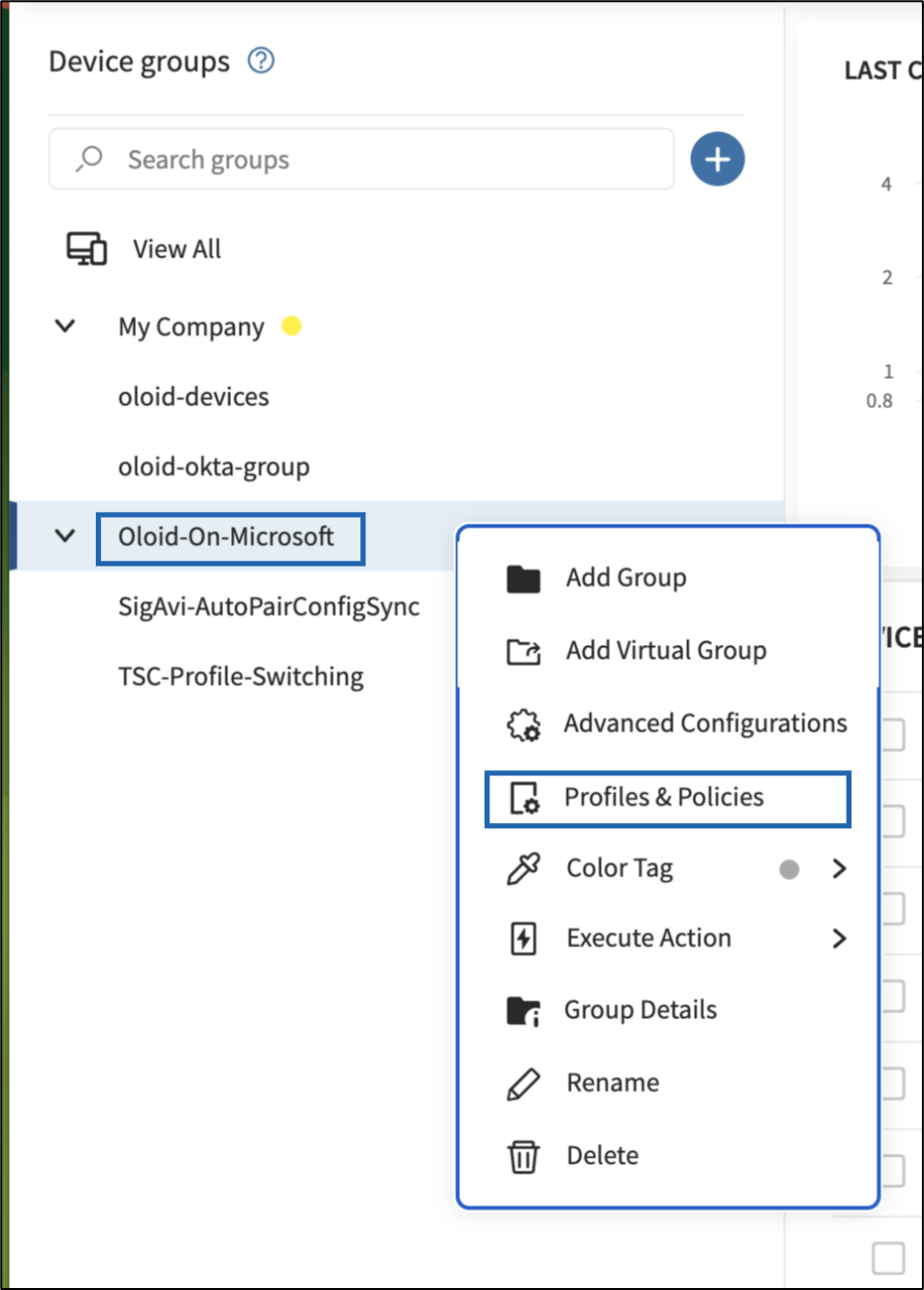Select the SigAvi-AutoPairConfigSync group
Image resolution: width=924 pixels, height=1290 pixels.
269,607
